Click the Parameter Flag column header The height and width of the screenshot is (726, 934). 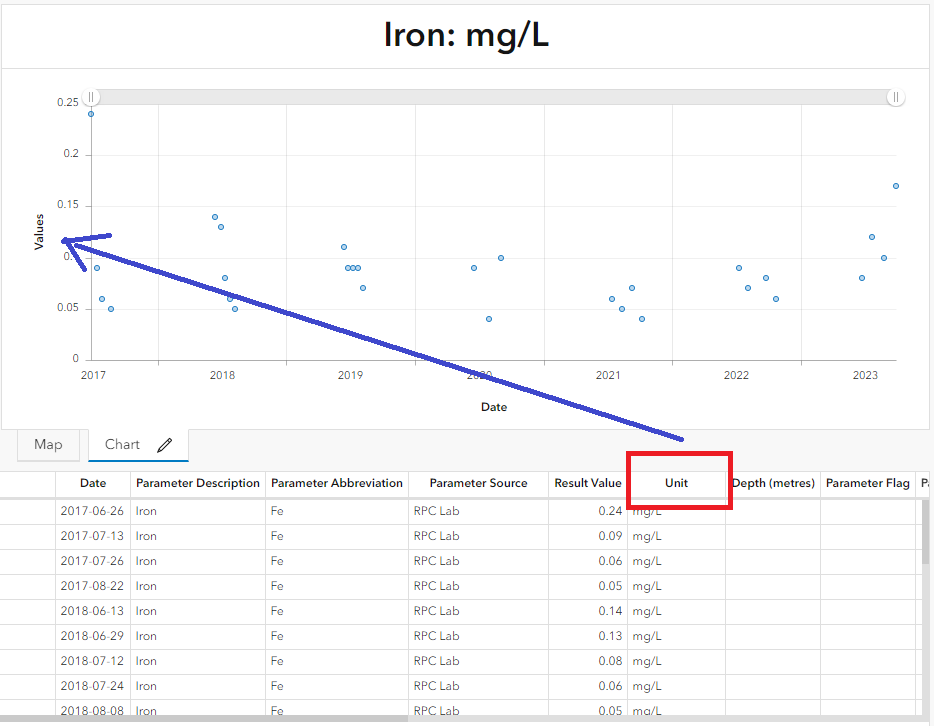(x=868, y=483)
